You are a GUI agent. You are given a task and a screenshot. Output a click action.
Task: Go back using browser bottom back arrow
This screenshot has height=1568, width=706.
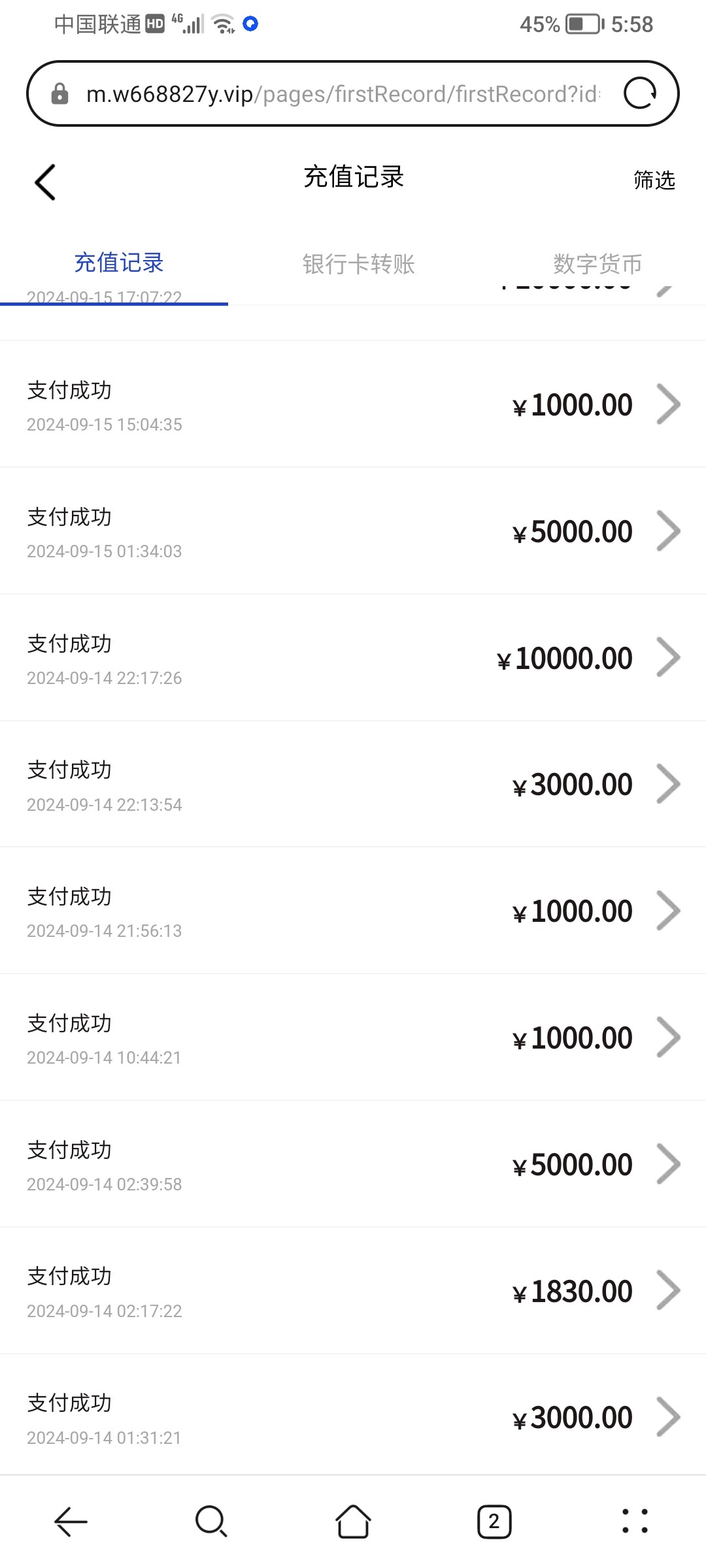[71, 1522]
